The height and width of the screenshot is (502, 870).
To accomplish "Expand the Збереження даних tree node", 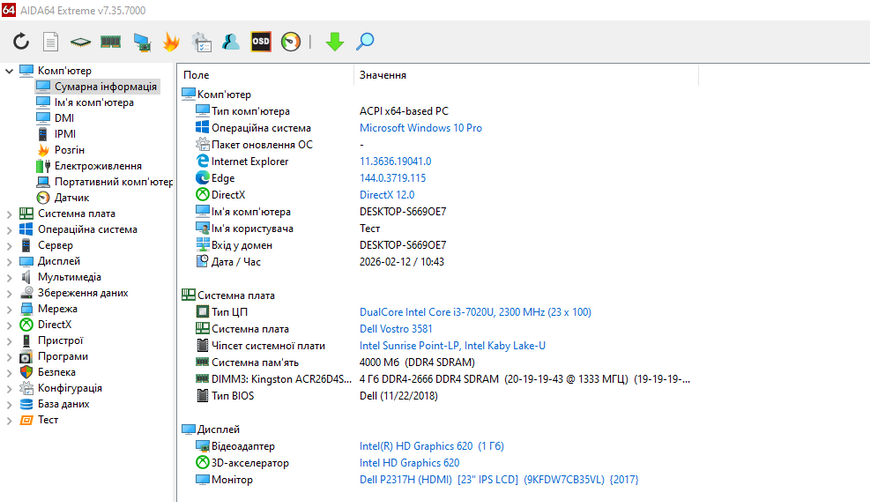I will click(9, 293).
